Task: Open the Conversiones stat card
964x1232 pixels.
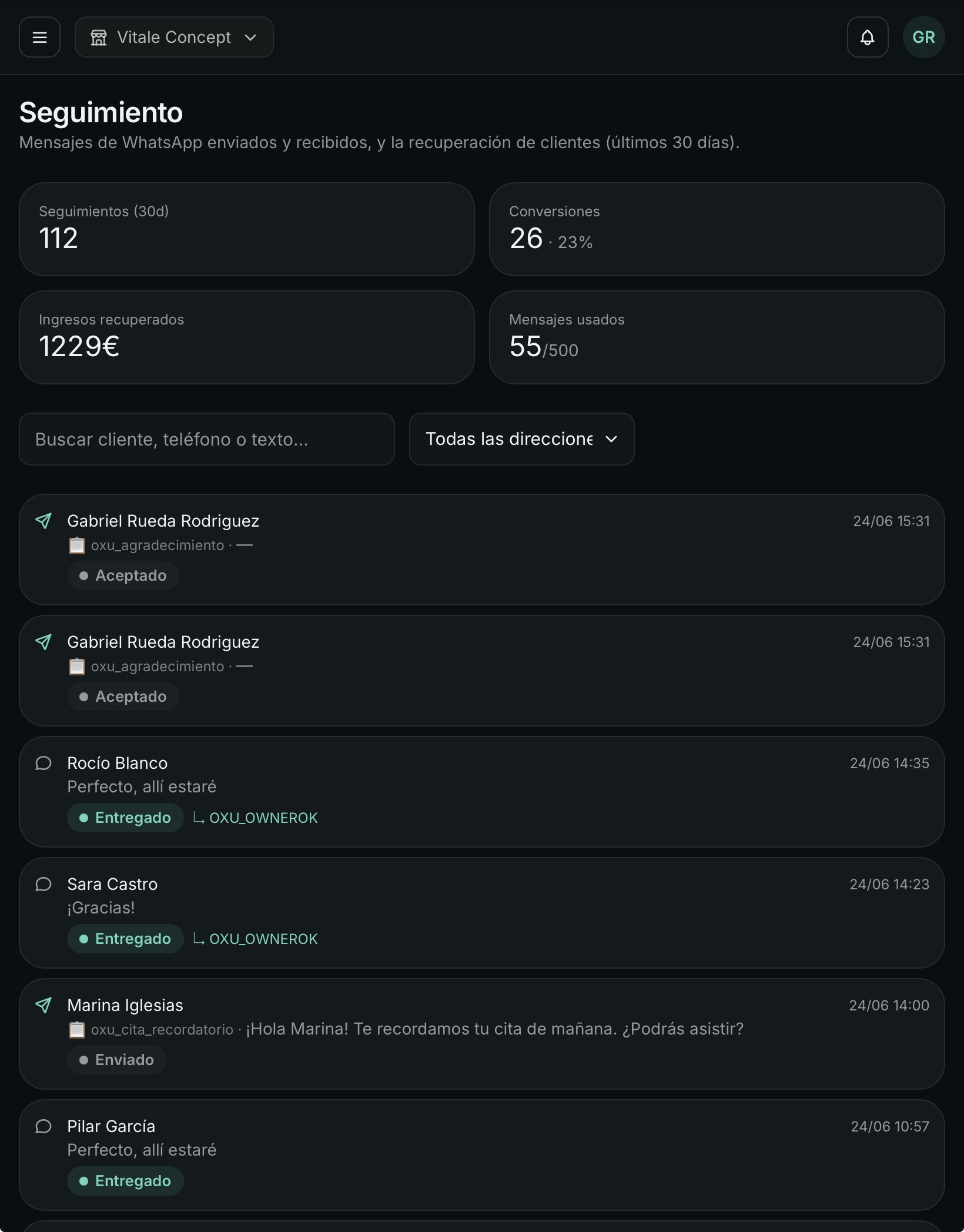Action: point(717,229)
